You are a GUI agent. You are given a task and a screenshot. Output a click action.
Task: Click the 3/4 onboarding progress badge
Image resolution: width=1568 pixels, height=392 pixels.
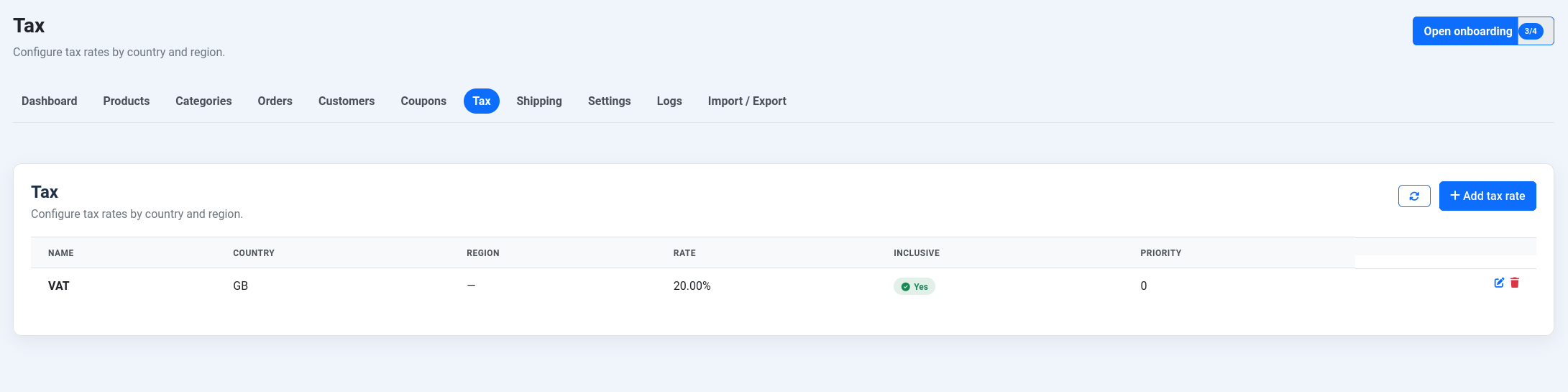1531,31
